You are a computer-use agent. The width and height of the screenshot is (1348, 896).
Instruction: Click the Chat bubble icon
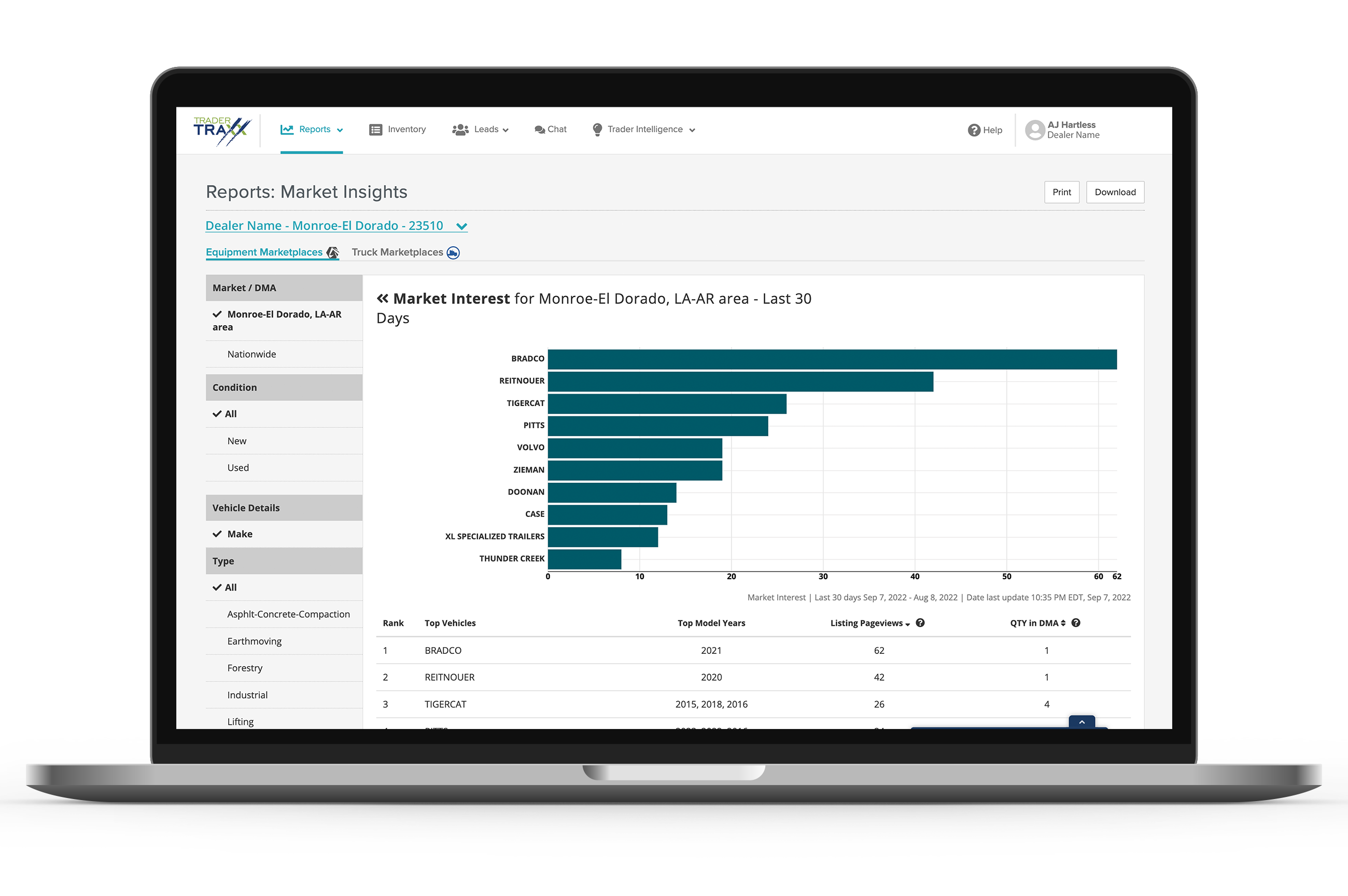[539, 130]
